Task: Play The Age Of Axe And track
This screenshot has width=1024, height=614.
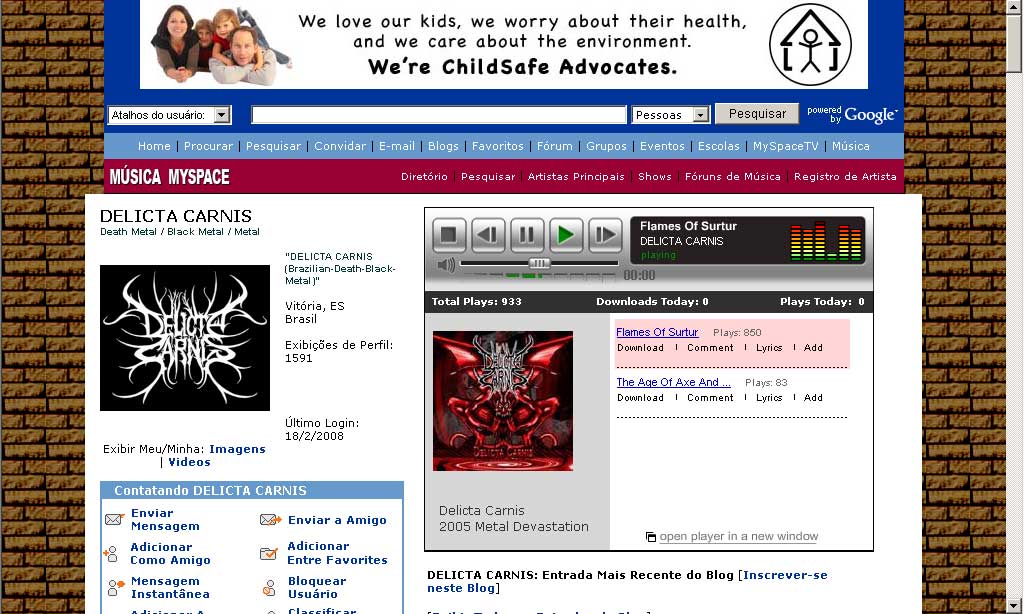Action: [x=673, y=382]
